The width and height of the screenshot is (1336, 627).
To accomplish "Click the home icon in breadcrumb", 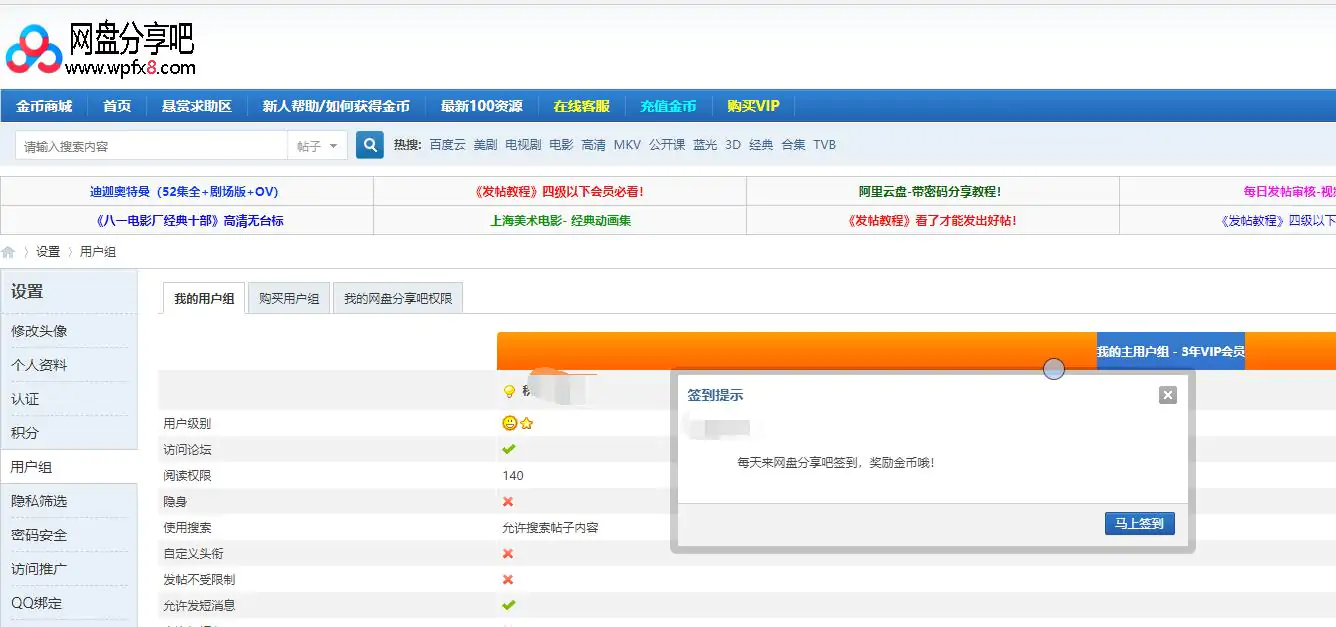I will pyautogui.click(x=9, y=252).
